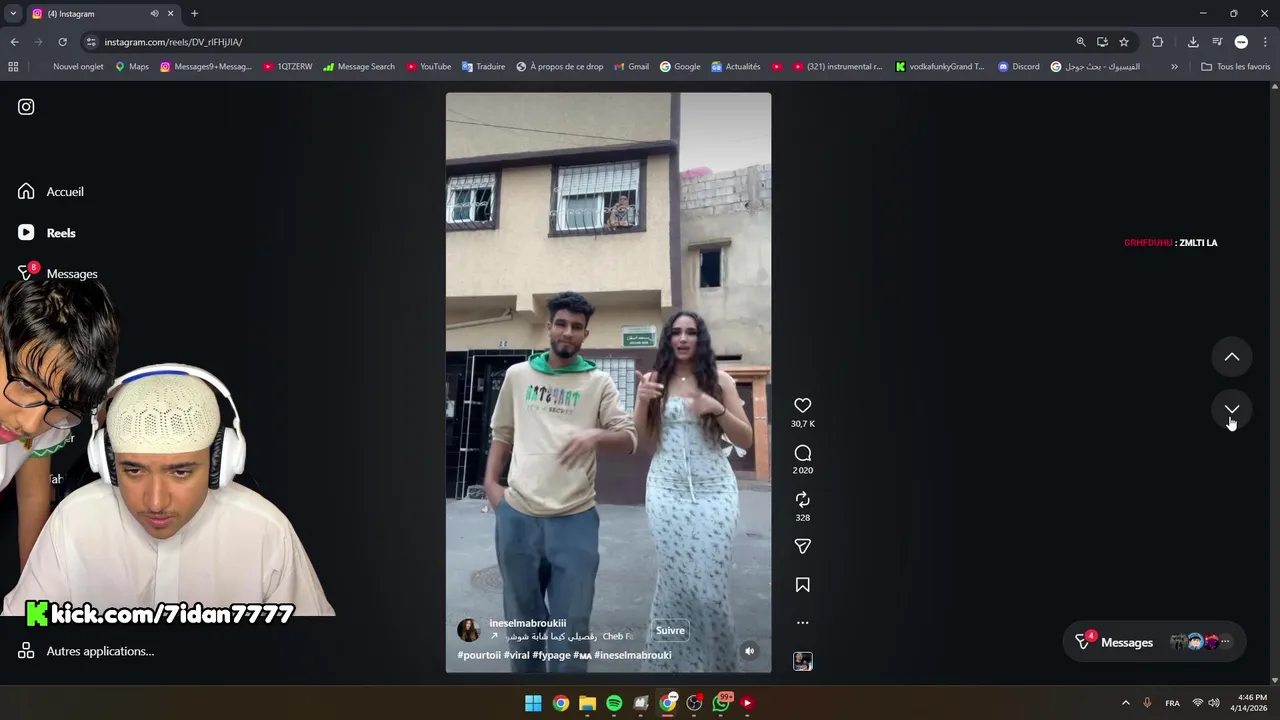Share the reel via paper plane icon
Viewport: 1280px width, 720px height.
click(802, 546)
